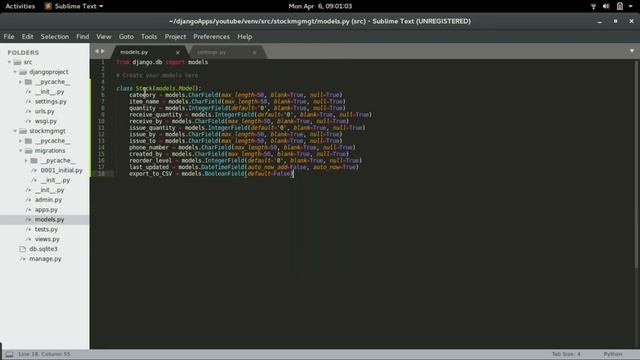
Task: Open __init__.py under djangoproject
Action: pos(49,91)
